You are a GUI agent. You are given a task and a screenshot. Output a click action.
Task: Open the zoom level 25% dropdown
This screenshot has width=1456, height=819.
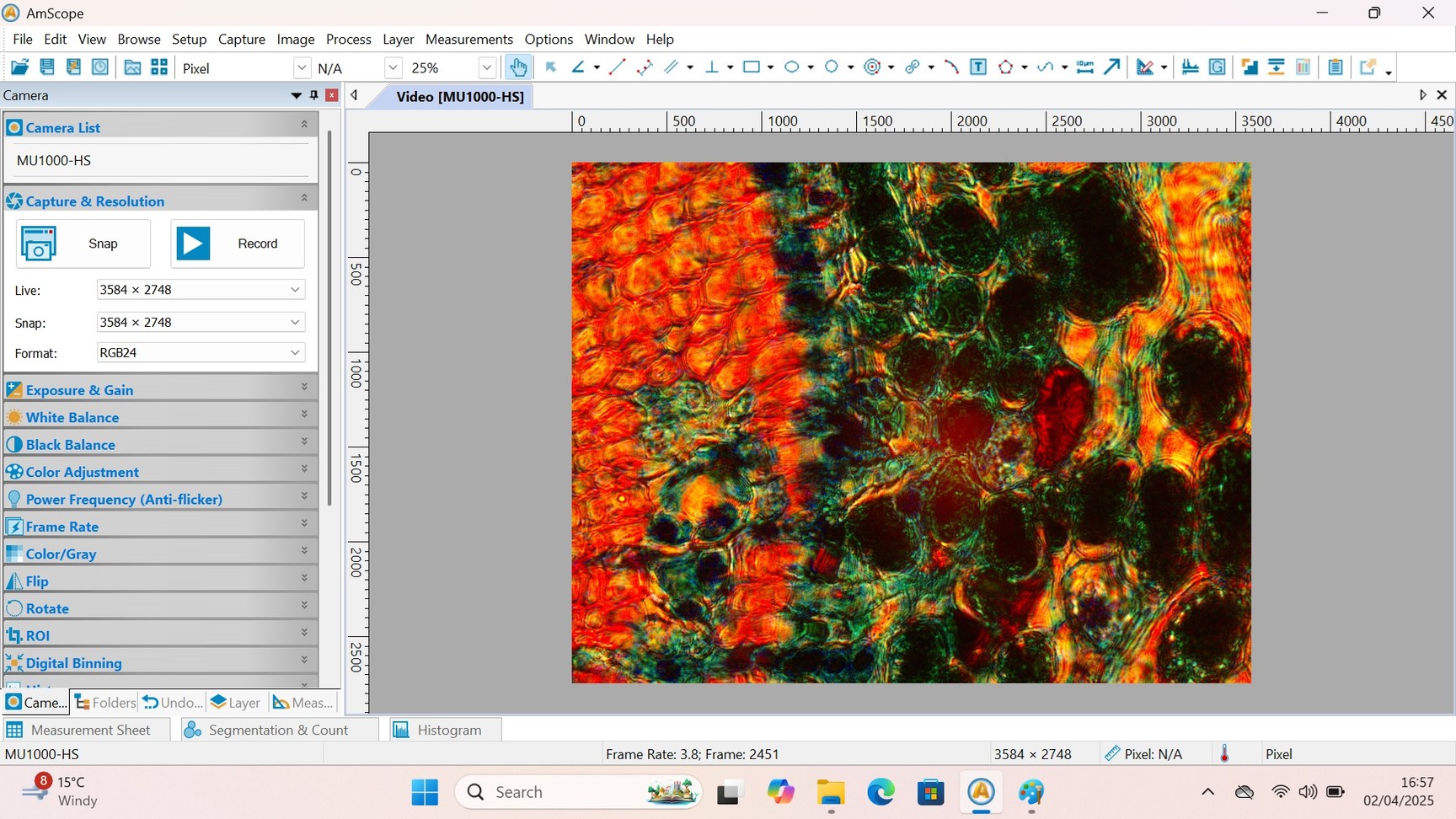tap(486, 68)
